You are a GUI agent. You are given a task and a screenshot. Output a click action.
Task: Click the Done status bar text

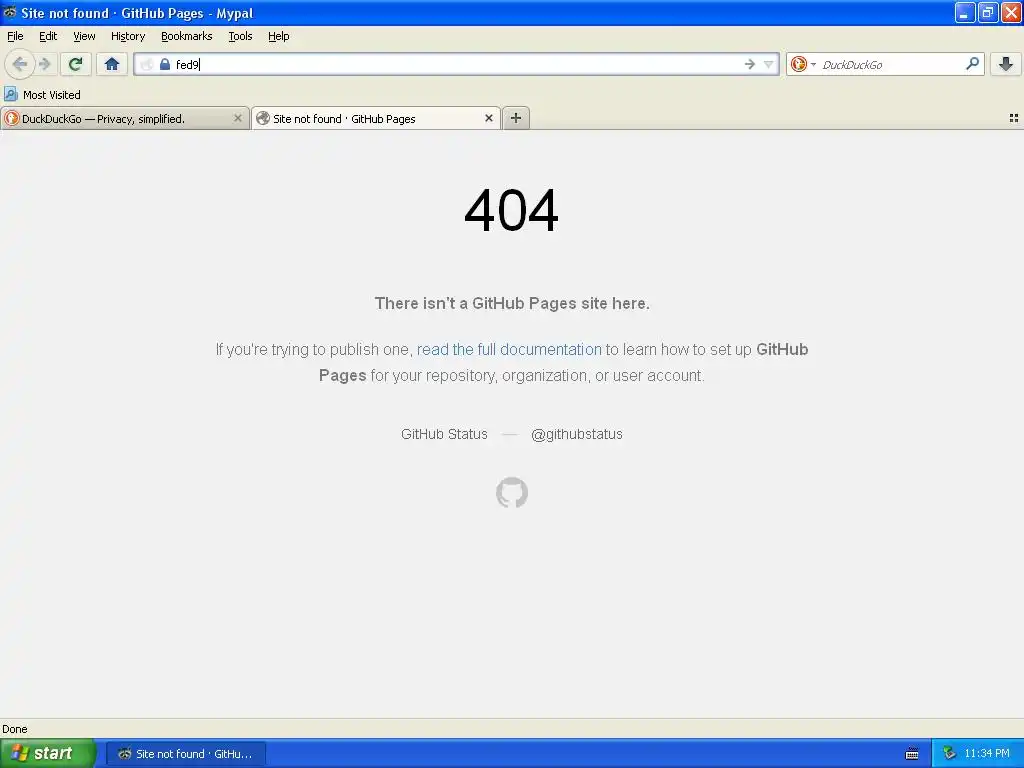[x=15, y=729]
